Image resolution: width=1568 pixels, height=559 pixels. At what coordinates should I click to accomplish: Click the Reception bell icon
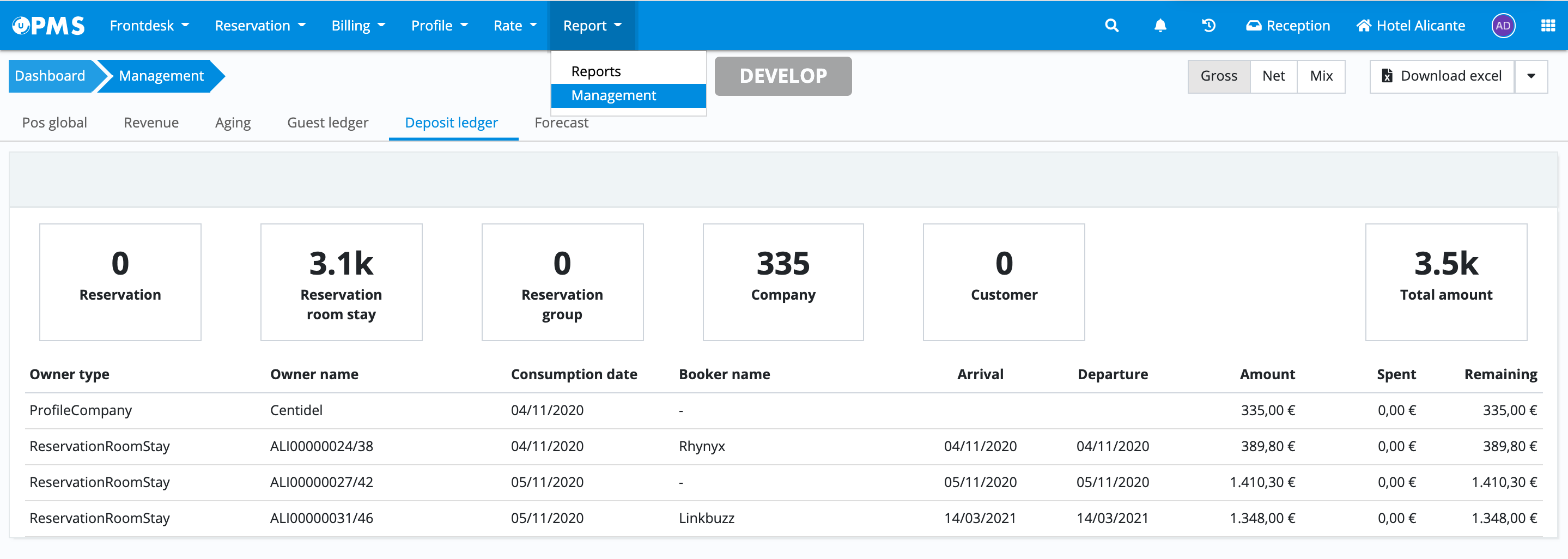[1253, 26]
